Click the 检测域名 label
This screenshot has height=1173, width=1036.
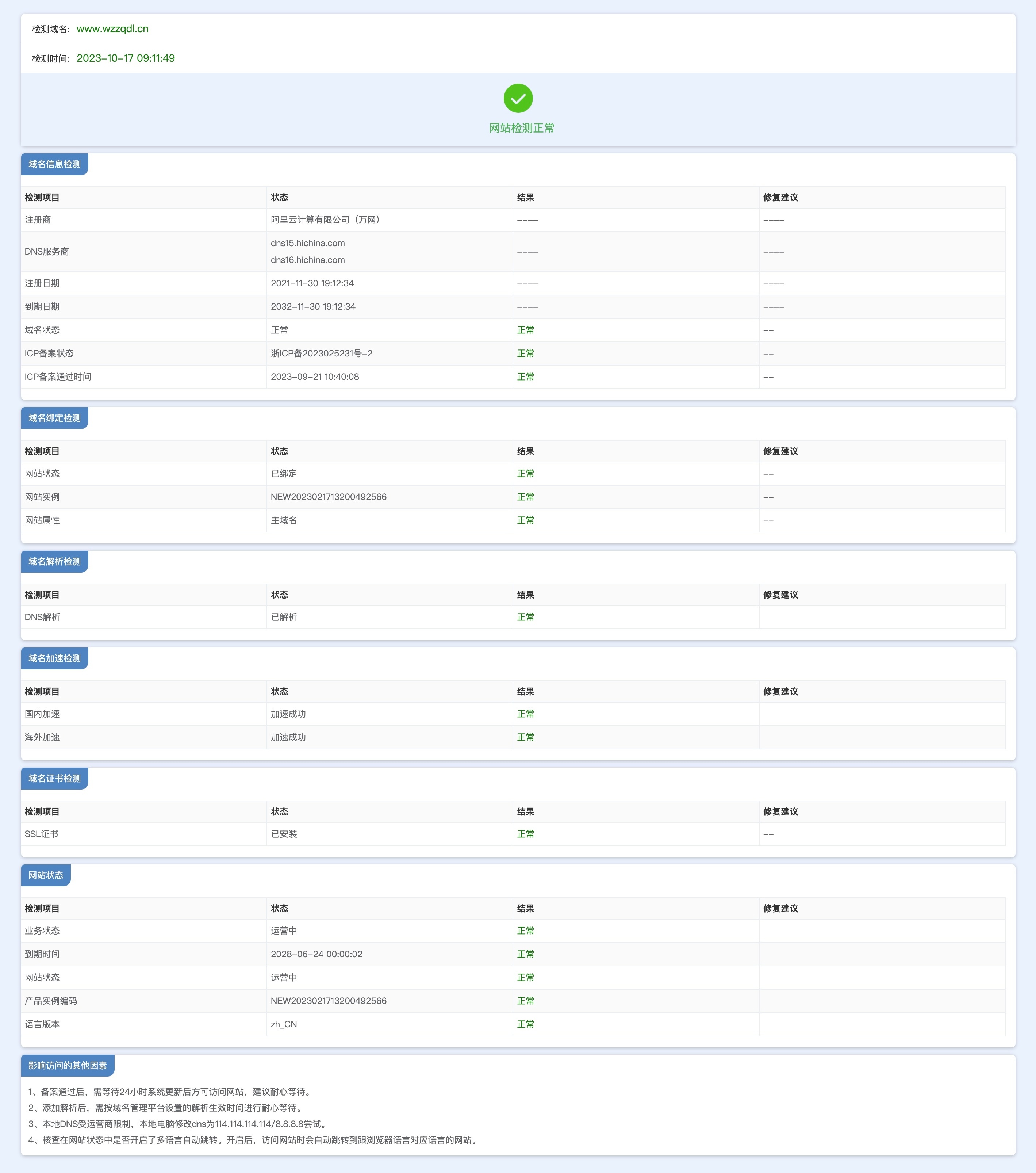pyautogui.click(x=50, y=29)
